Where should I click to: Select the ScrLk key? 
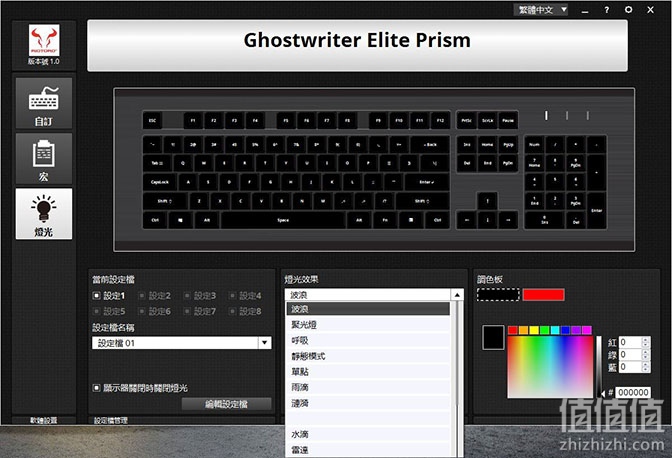[x=487, y=121]
